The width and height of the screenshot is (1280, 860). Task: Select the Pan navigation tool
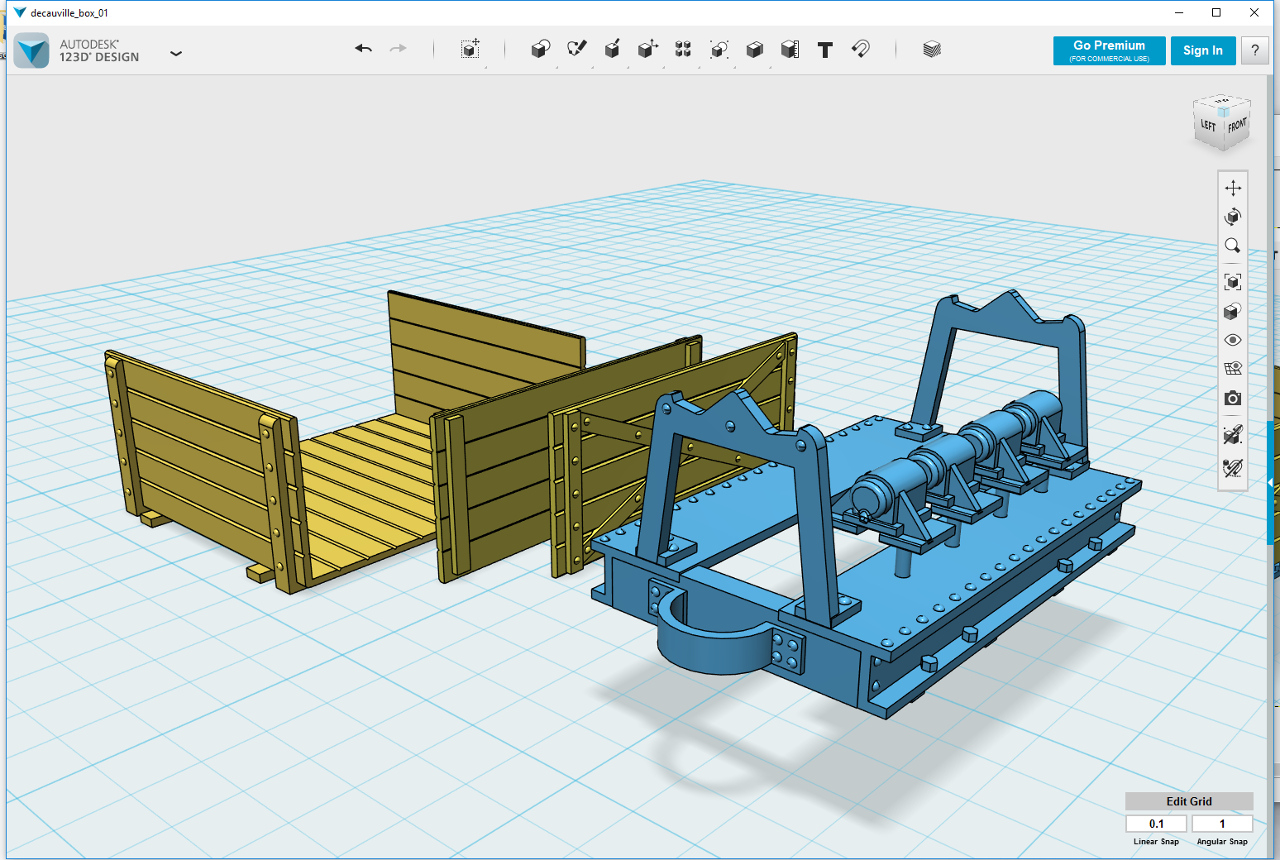[1233, 188]
